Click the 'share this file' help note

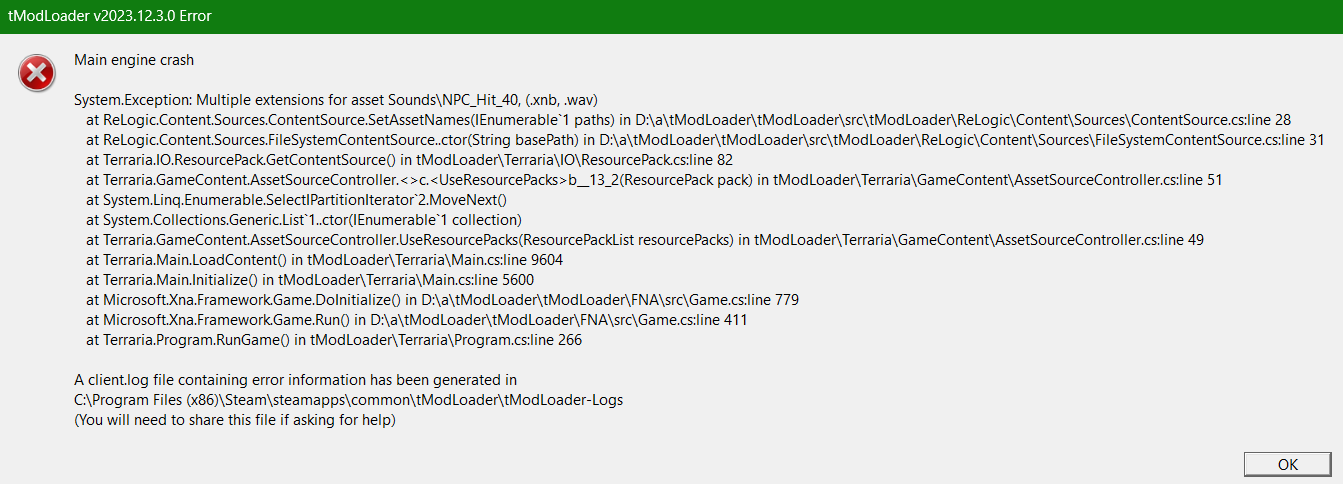click(x=235, y=420)
